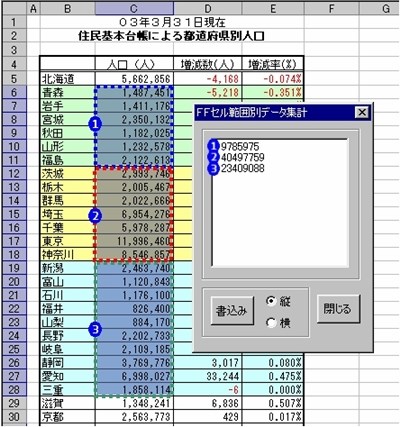
Task: Click the 北海道 cell
Action: [x=67, y=79]
